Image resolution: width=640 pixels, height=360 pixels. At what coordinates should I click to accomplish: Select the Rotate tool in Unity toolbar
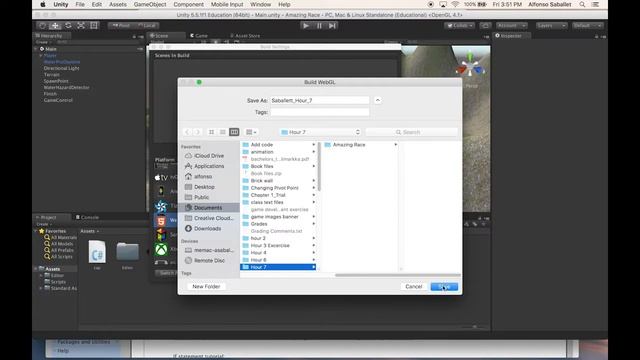coord(68,25)
